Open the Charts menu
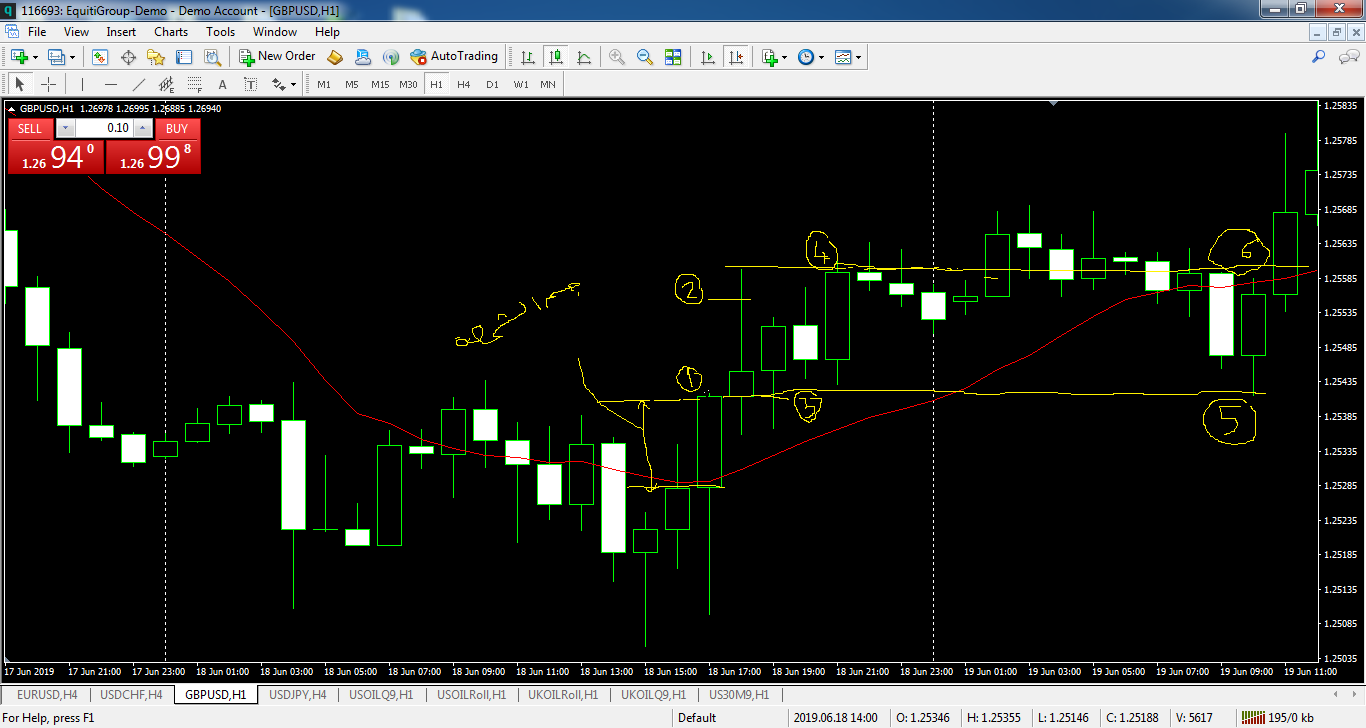 tap(171, 32)
